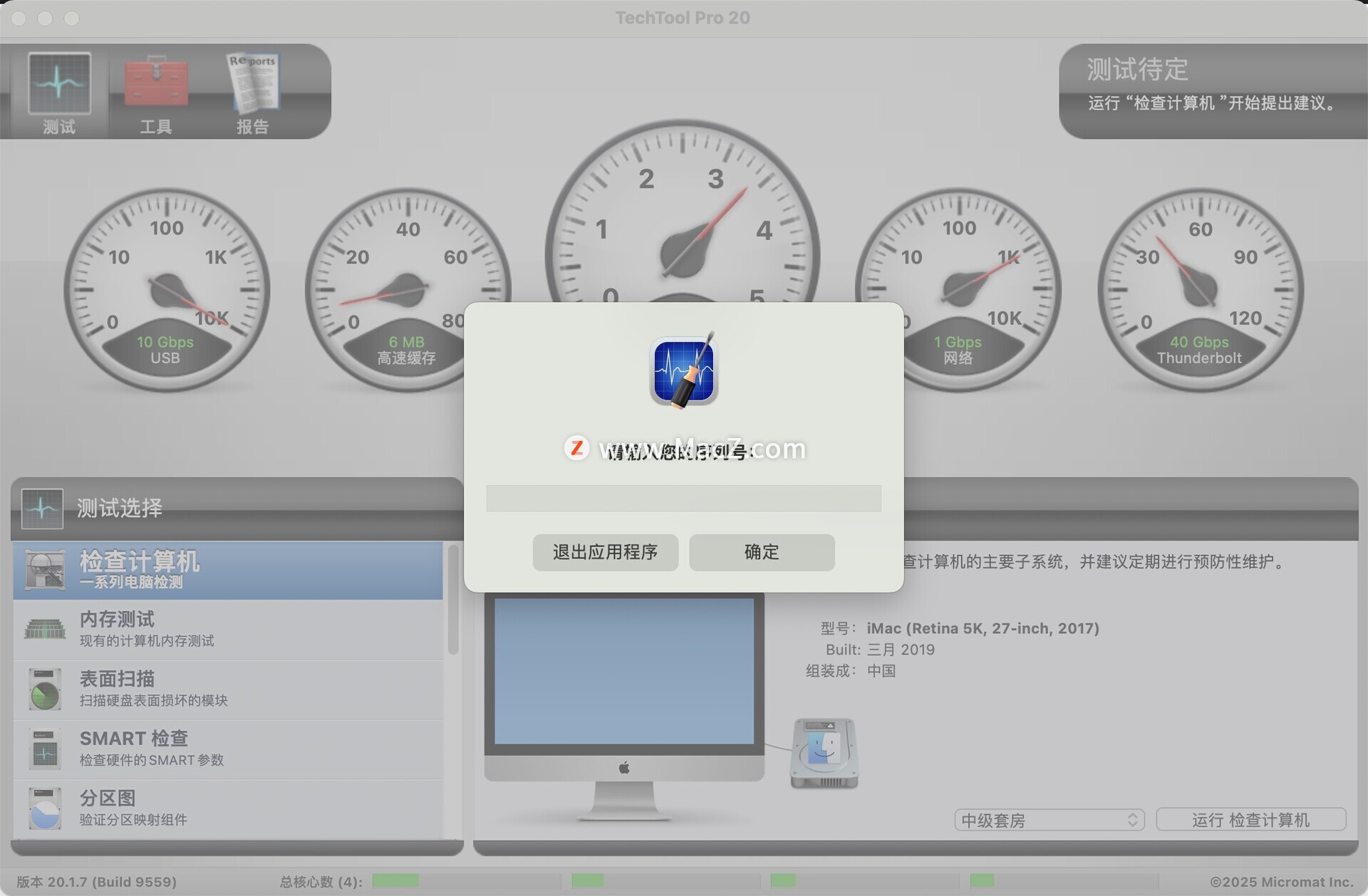This screenshot has width=1368, height=896.
Task: Click the serial number input field
Action: point(683,498)
